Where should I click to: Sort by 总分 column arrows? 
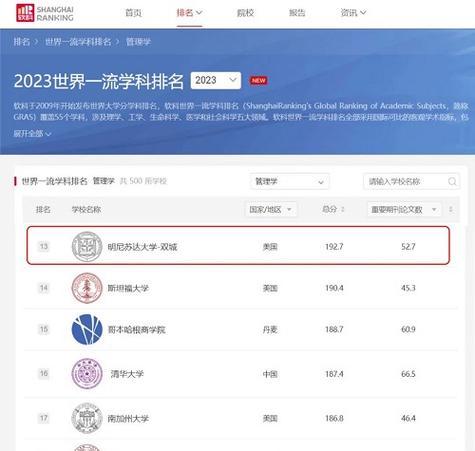(x=343, y=210)
